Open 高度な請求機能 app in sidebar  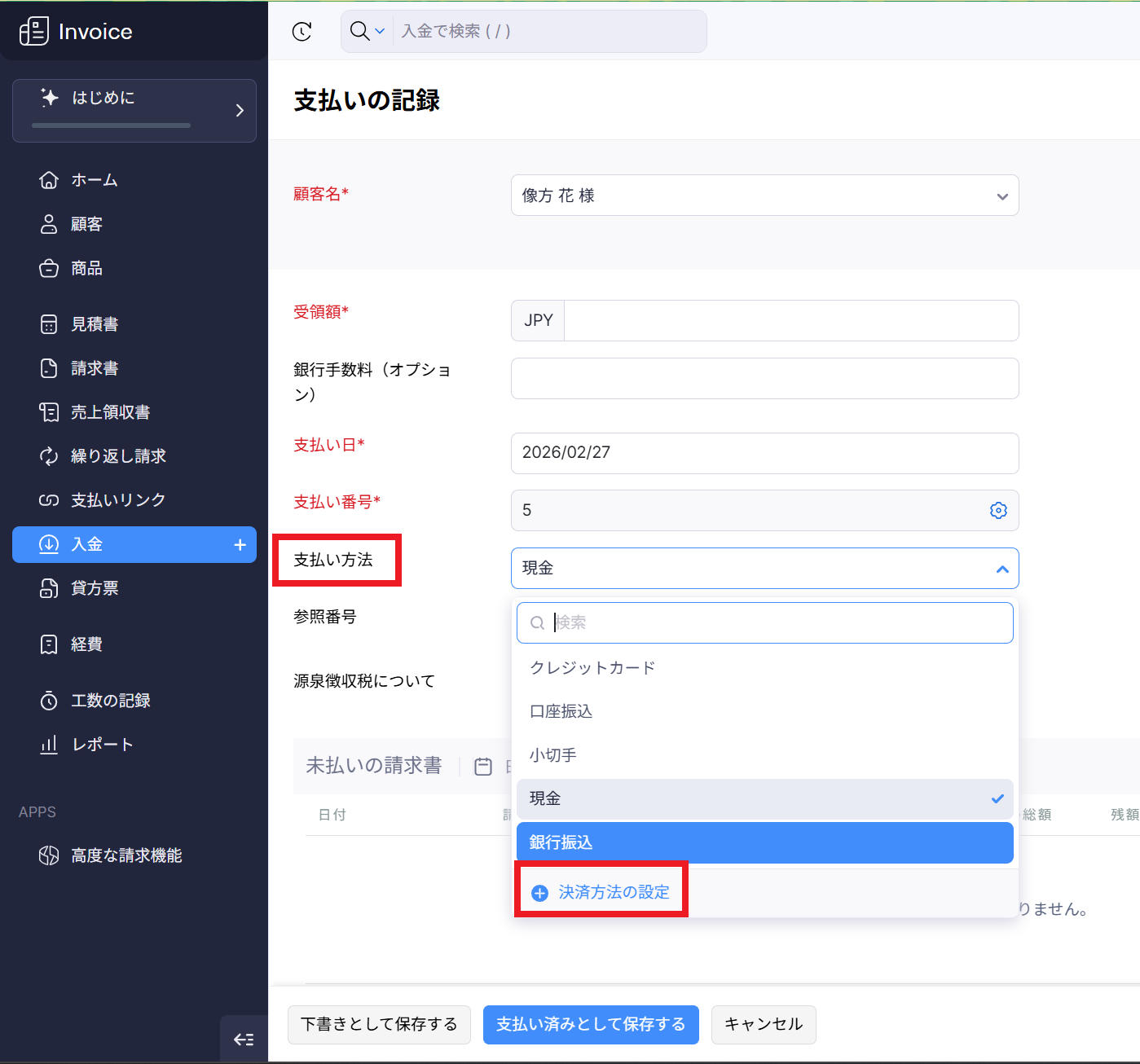tap(125, 855)
